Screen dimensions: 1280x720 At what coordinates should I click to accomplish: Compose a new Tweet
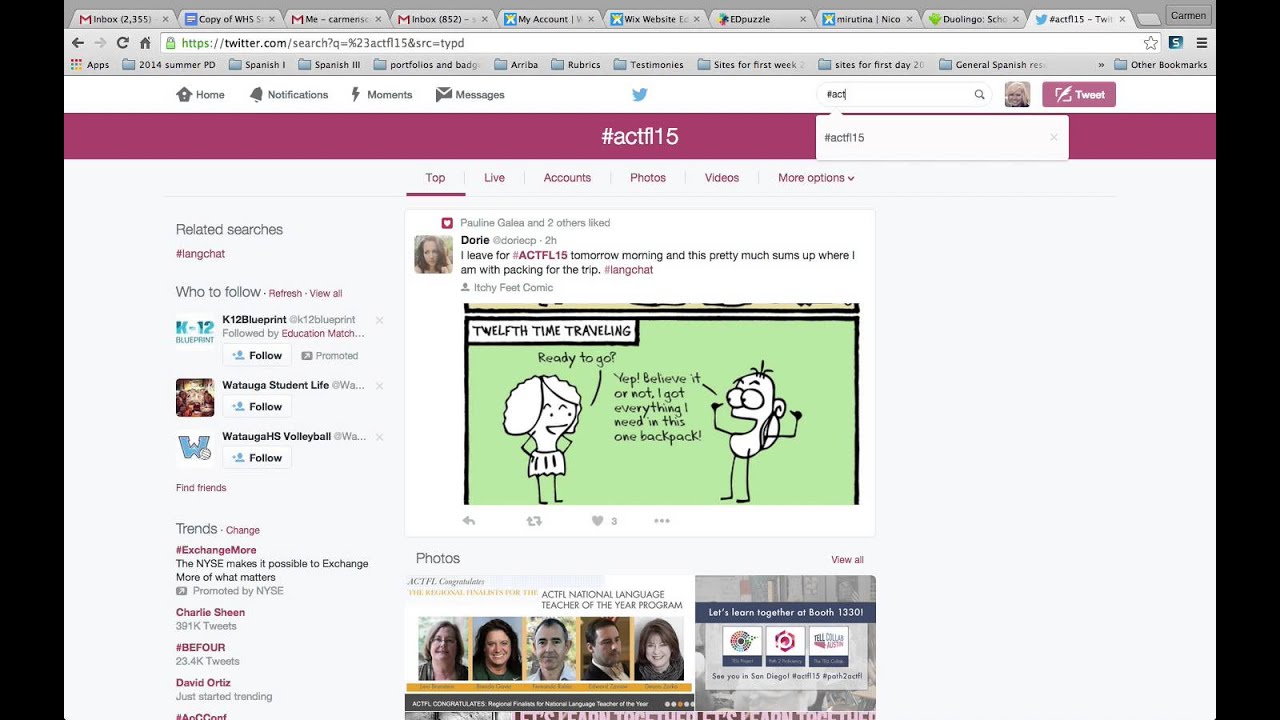1079,95
